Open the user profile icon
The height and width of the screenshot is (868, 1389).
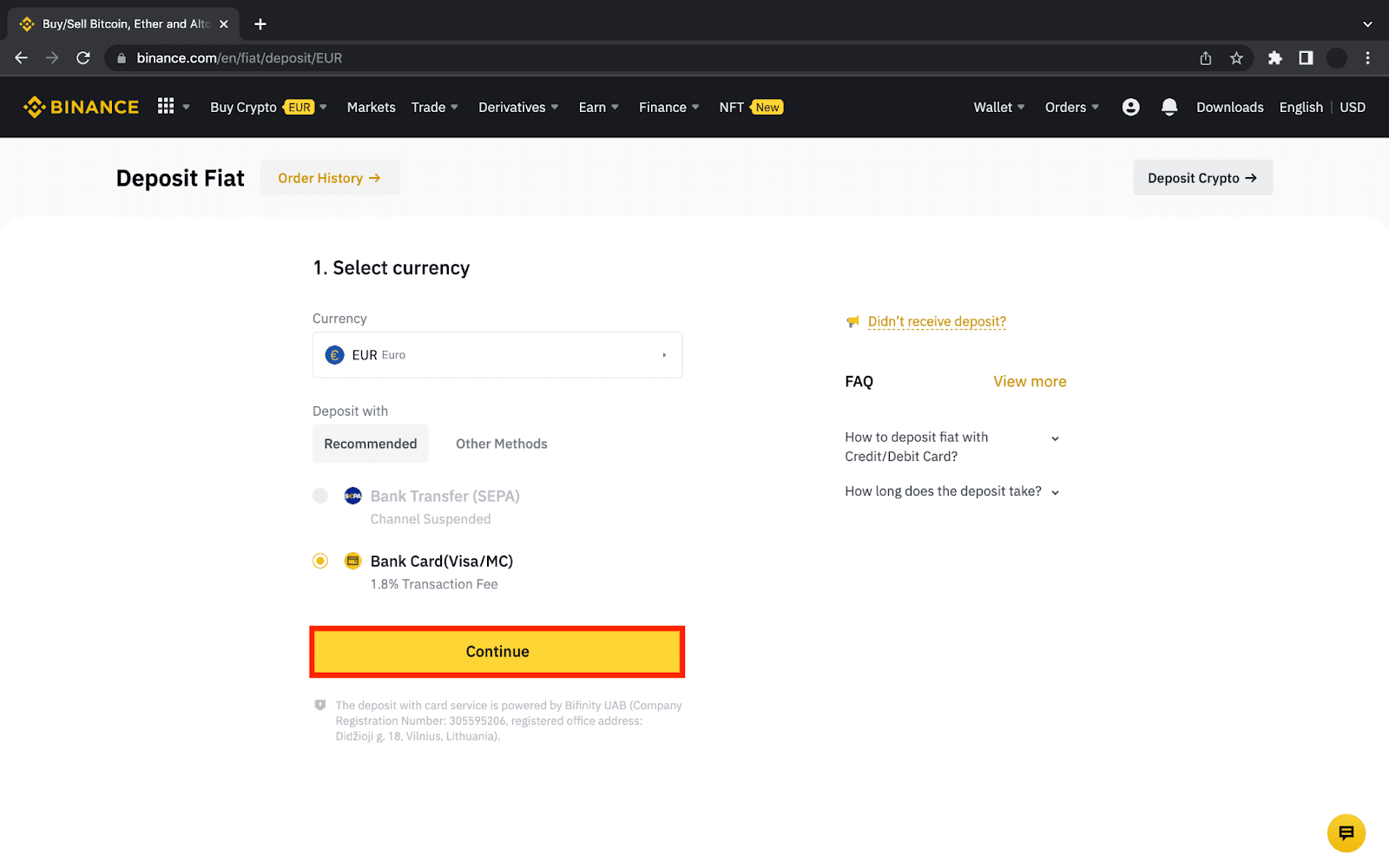1130,107
